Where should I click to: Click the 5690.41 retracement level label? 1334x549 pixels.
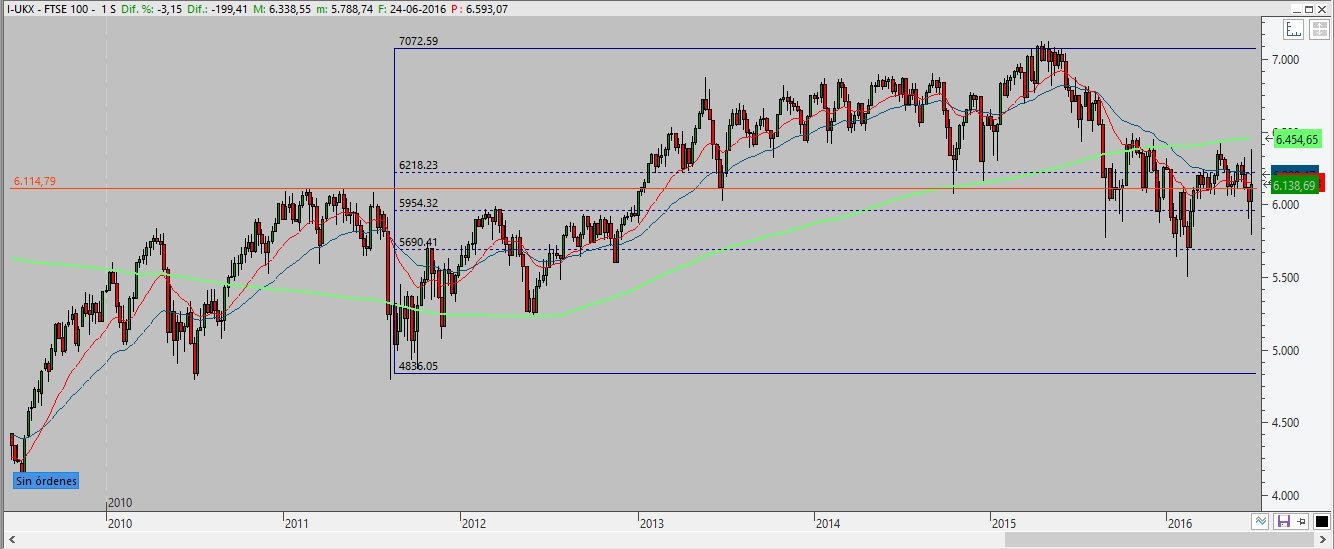[419, 242]
